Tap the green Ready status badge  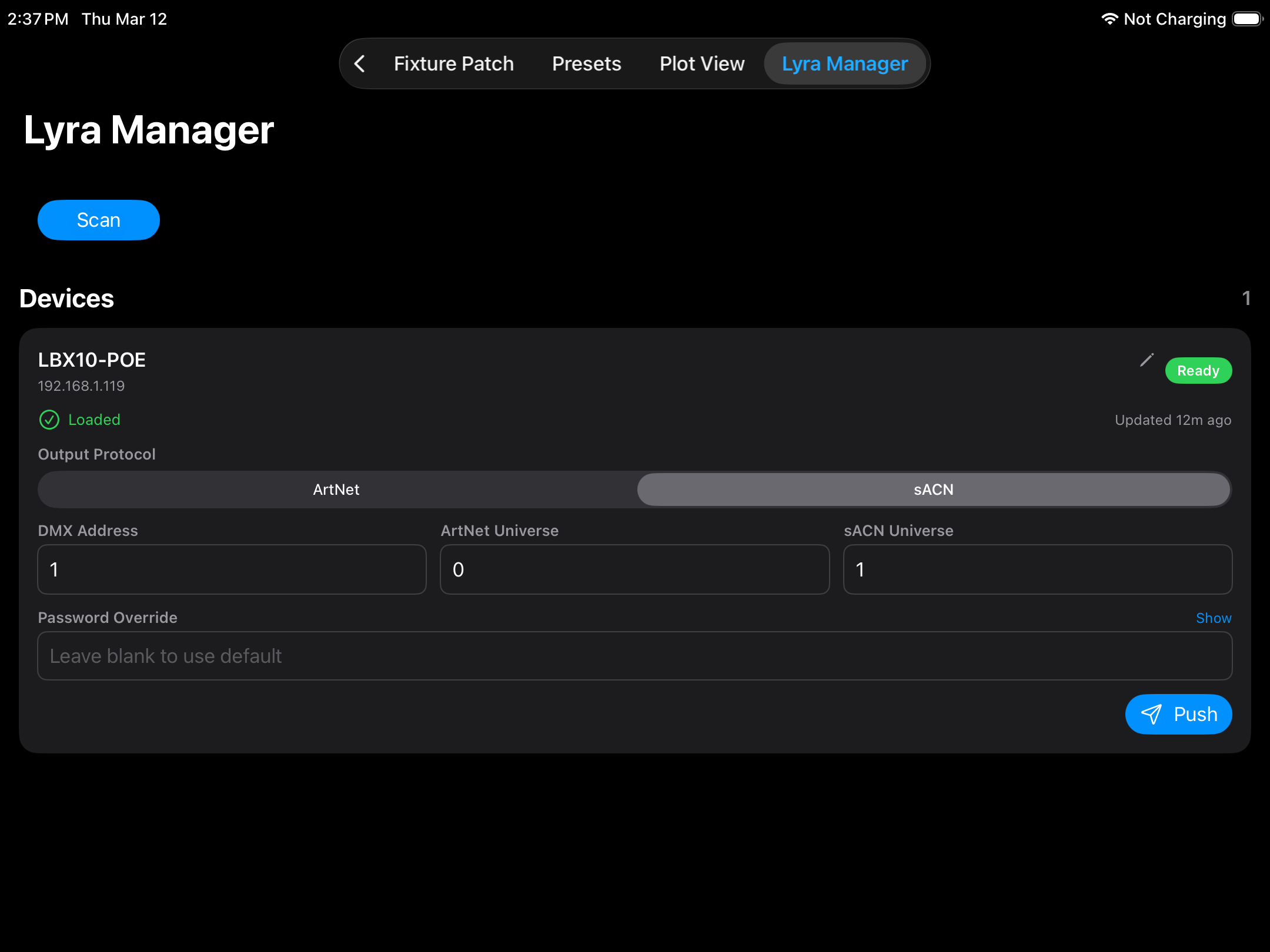coord(1198,370)
